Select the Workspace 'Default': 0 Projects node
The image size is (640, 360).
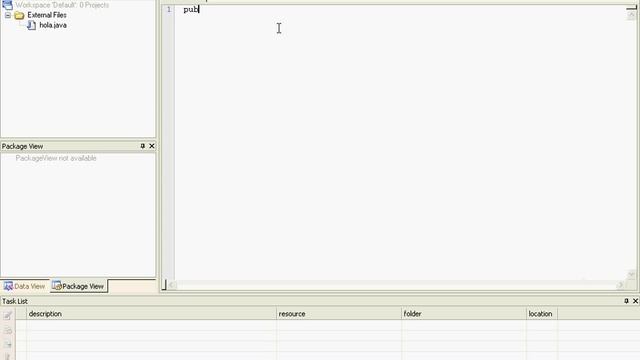(x=62, y=5)
